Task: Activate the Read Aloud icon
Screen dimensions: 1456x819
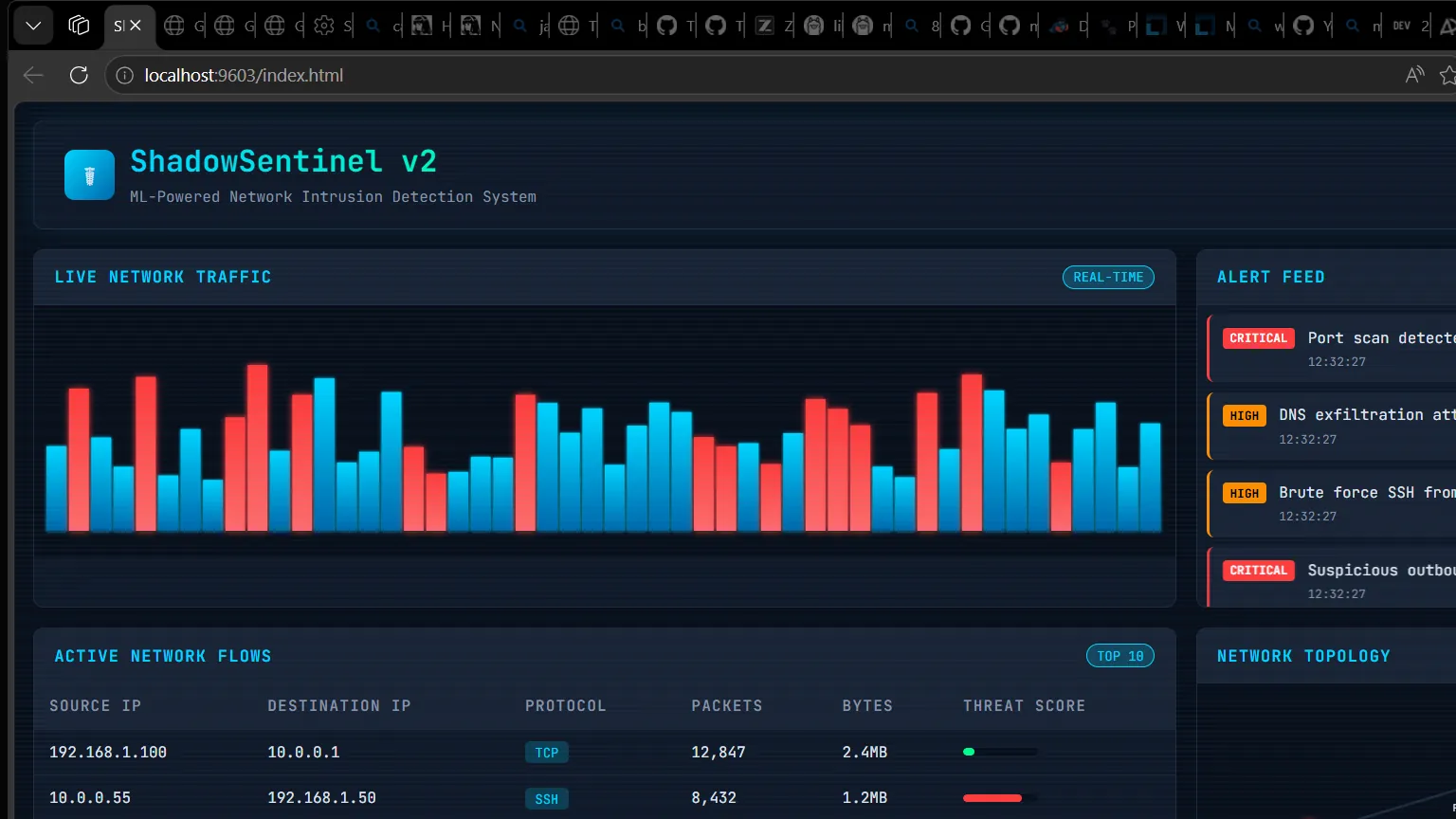Action: 1414,75
